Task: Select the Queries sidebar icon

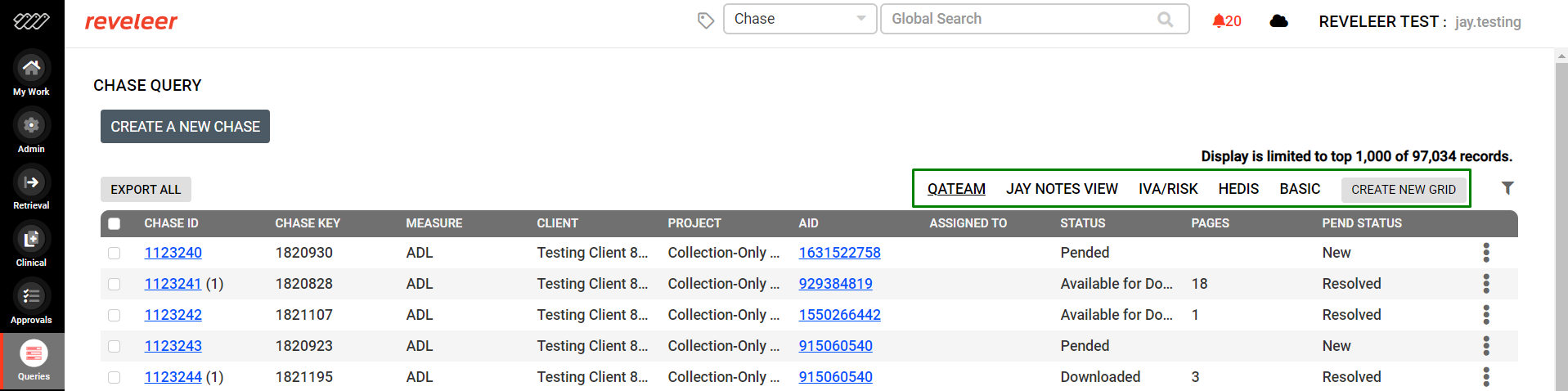Action: (x=34, y=353)
